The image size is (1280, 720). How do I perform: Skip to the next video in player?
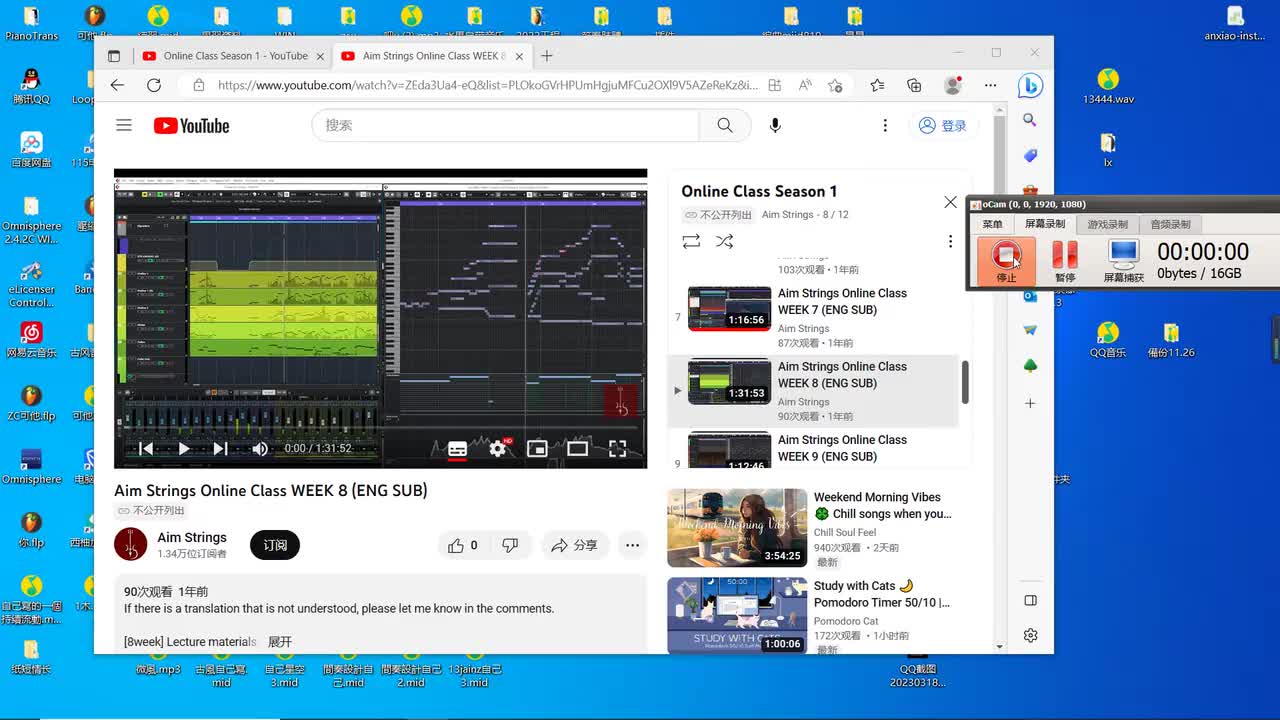tap(220, 449)
